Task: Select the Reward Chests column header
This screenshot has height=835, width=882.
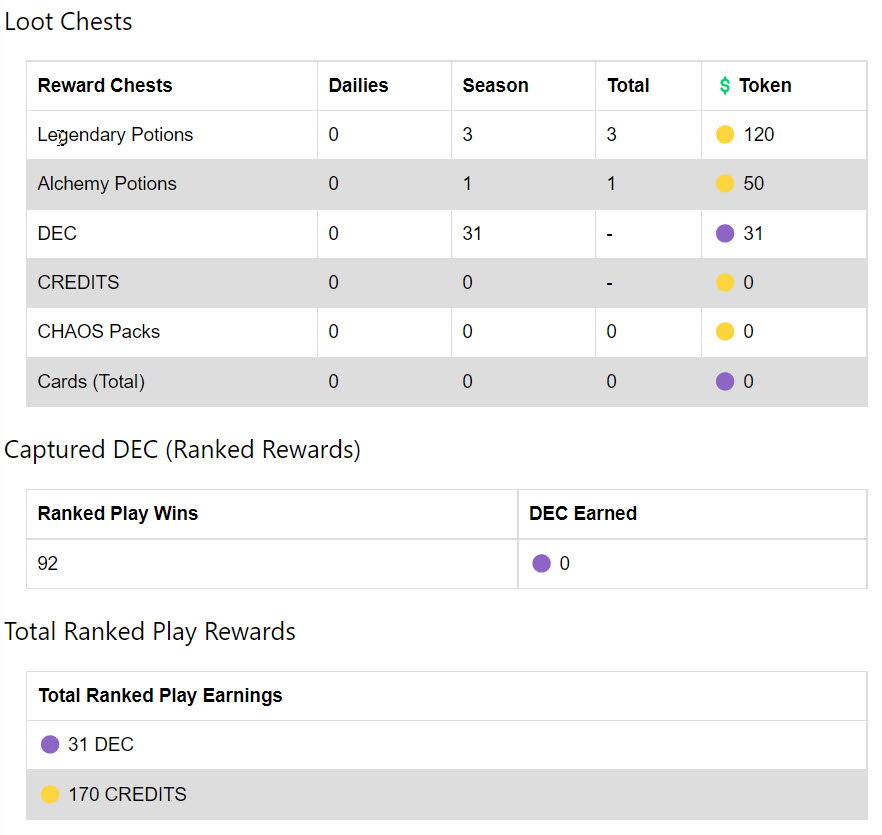Action: (105, 86)
